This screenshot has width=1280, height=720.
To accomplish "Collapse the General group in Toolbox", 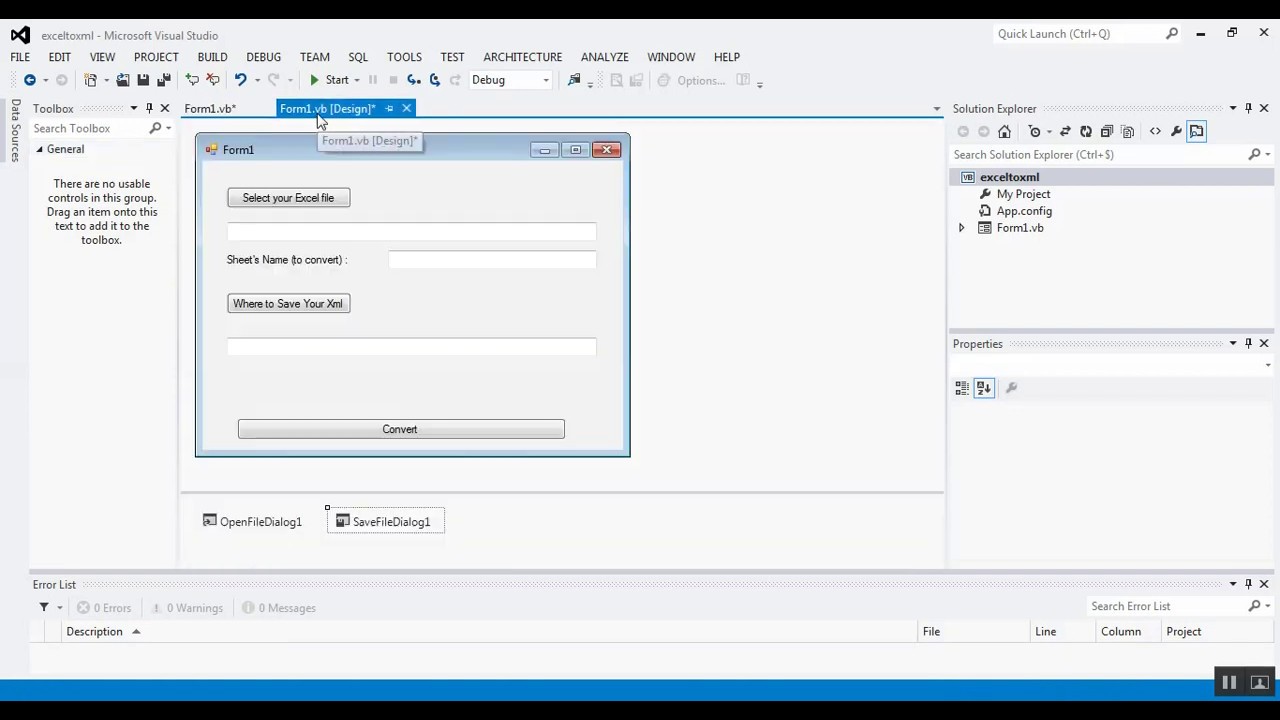I will (x=40, y=149).
